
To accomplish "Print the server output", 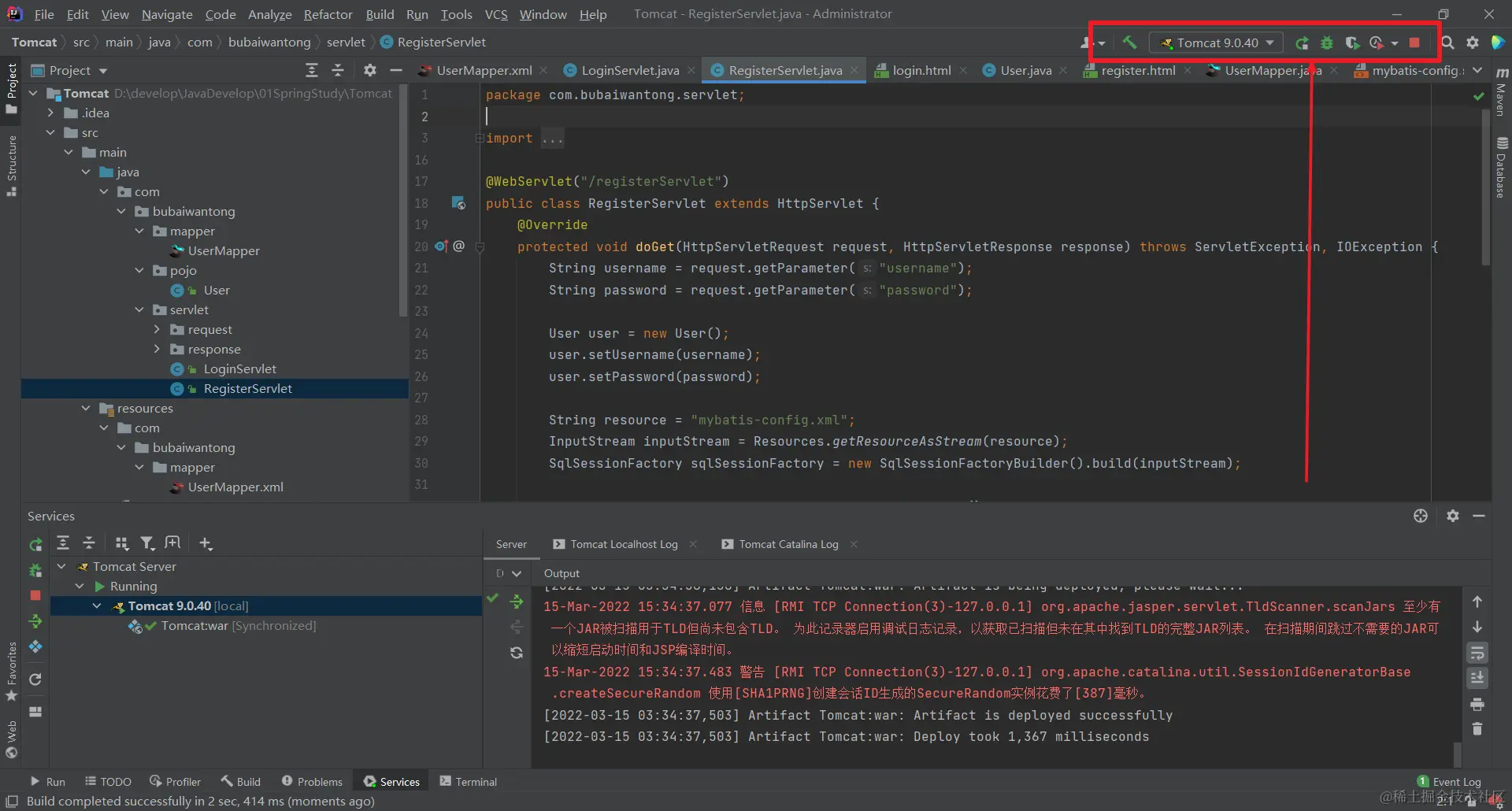I will coord(1477,704).
